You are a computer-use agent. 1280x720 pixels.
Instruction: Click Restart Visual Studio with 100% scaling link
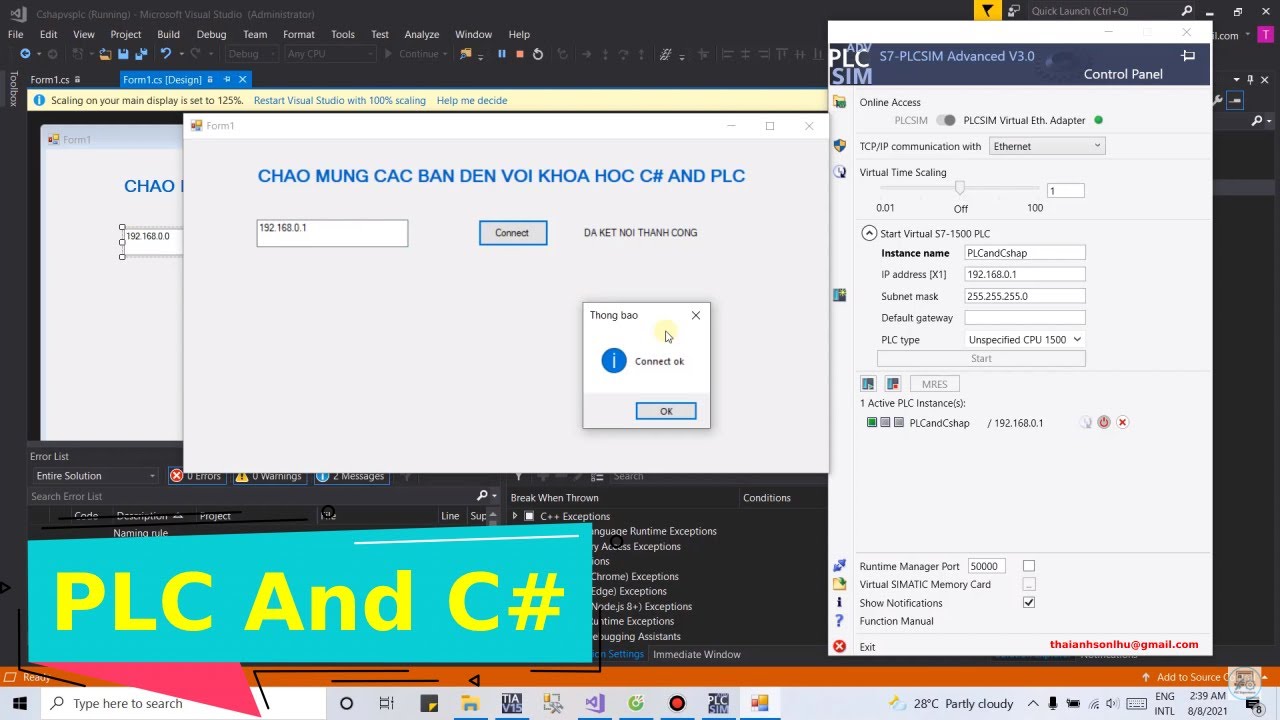(x=339, y=100)
